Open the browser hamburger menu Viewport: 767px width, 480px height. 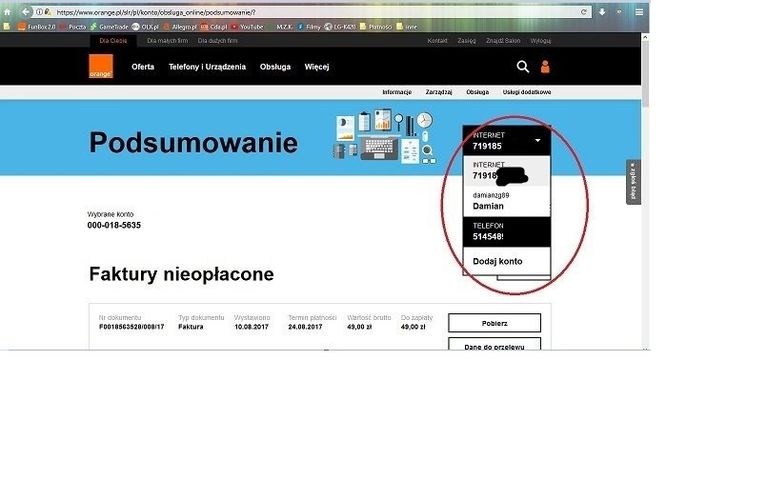tap(639, 12)
